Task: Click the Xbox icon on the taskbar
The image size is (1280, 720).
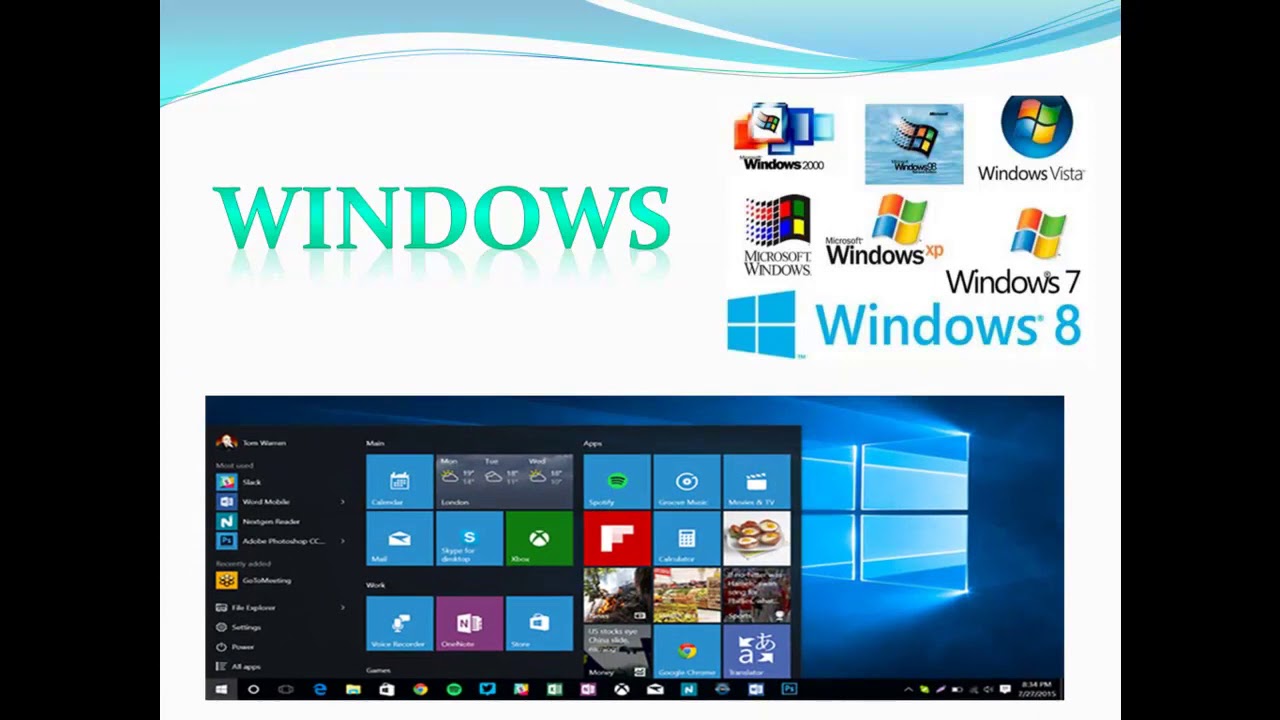Action: pyautogui.click(x=621, y=689)
